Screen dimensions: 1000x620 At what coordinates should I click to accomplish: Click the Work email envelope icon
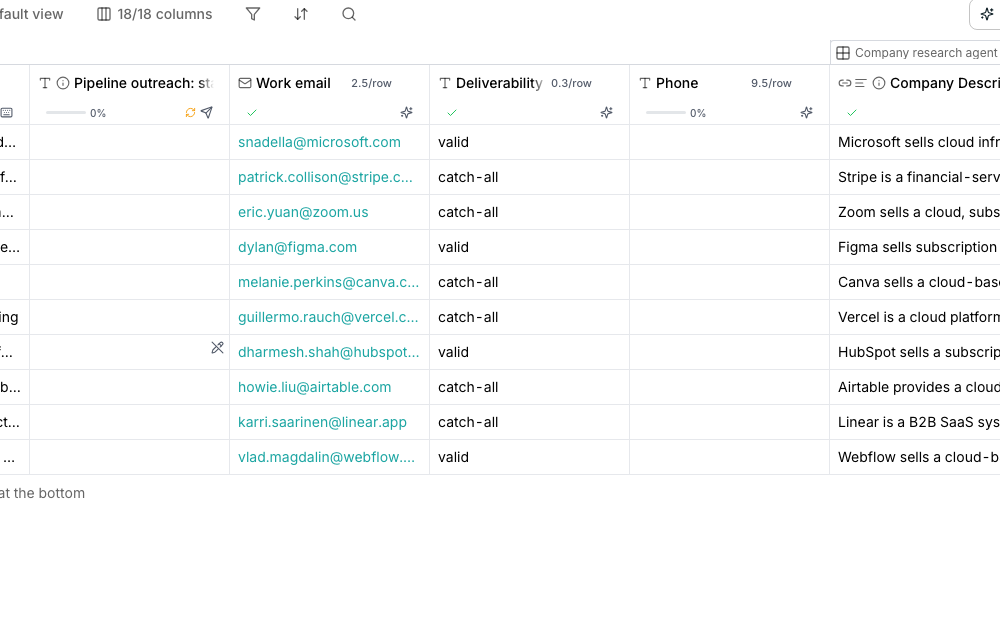245,83
